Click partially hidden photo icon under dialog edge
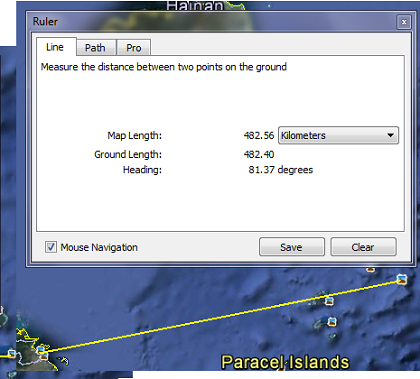420x379 pixels. pyautogui.click(x=371, y=269)
